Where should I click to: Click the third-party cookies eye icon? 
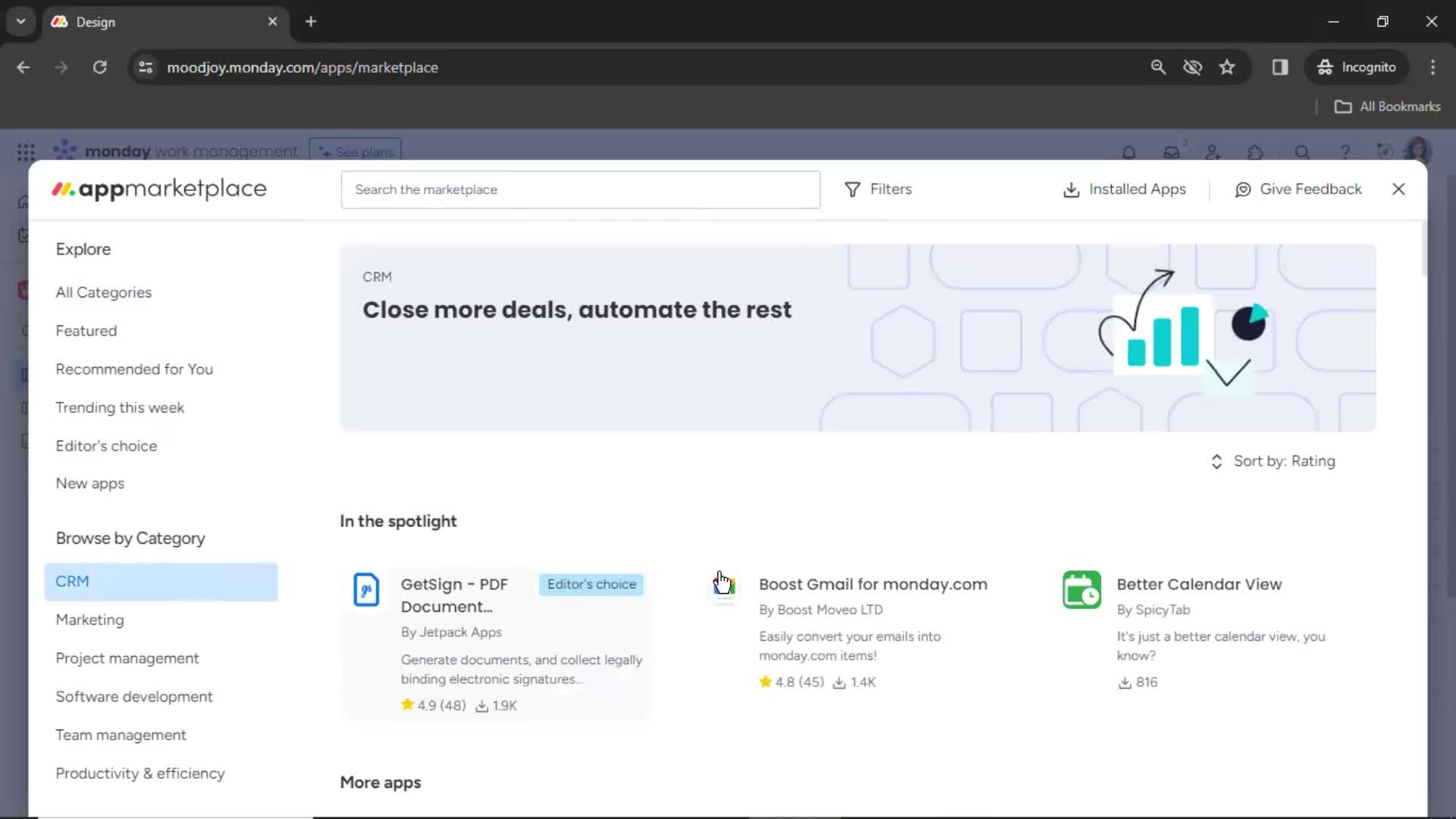1193,67
